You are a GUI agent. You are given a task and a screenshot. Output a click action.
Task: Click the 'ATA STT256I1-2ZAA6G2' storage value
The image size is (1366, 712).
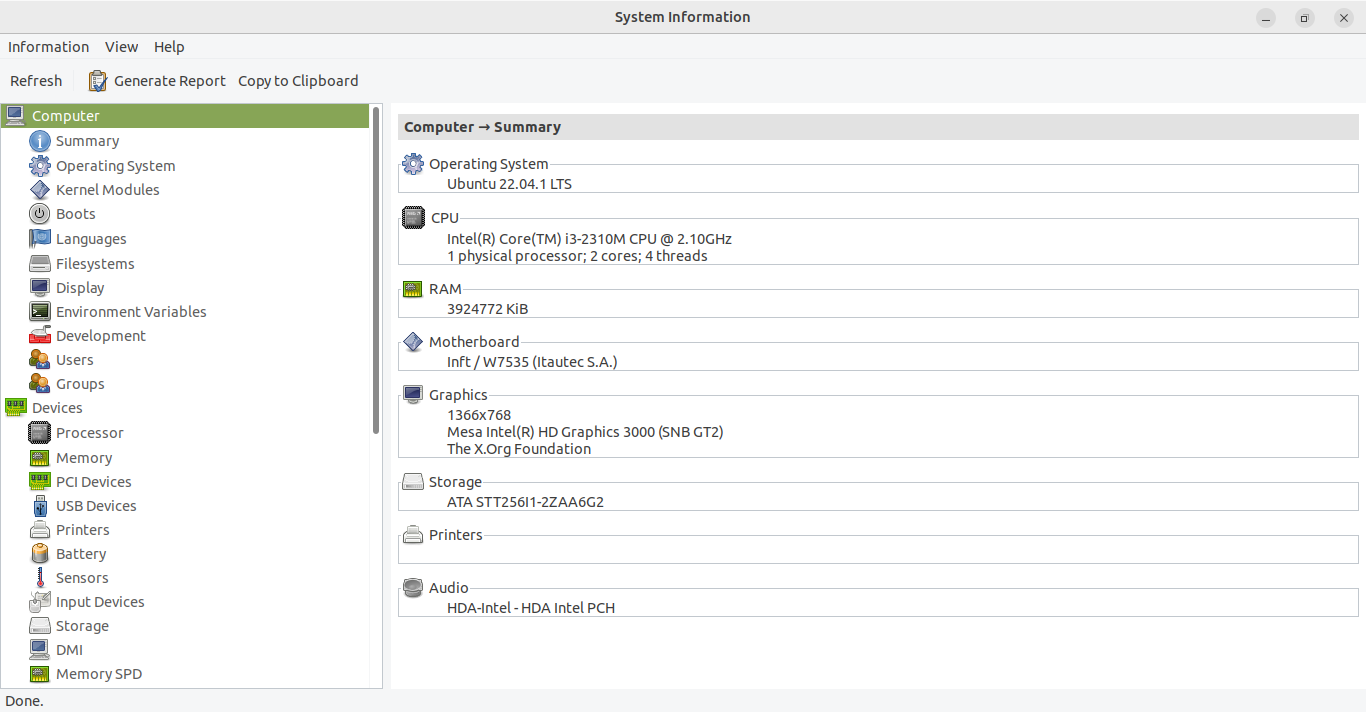525,502
